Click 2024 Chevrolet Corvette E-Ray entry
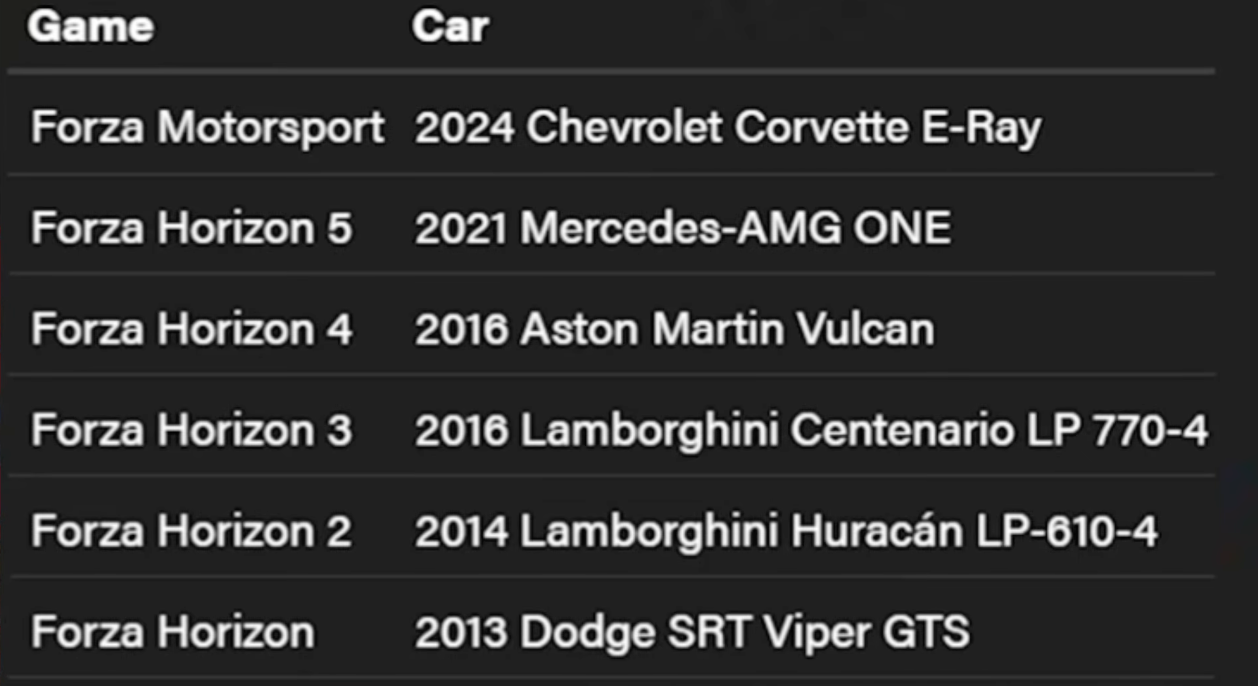The height and width of the screenshot is (686, 1258). click(x=728, y=128)
